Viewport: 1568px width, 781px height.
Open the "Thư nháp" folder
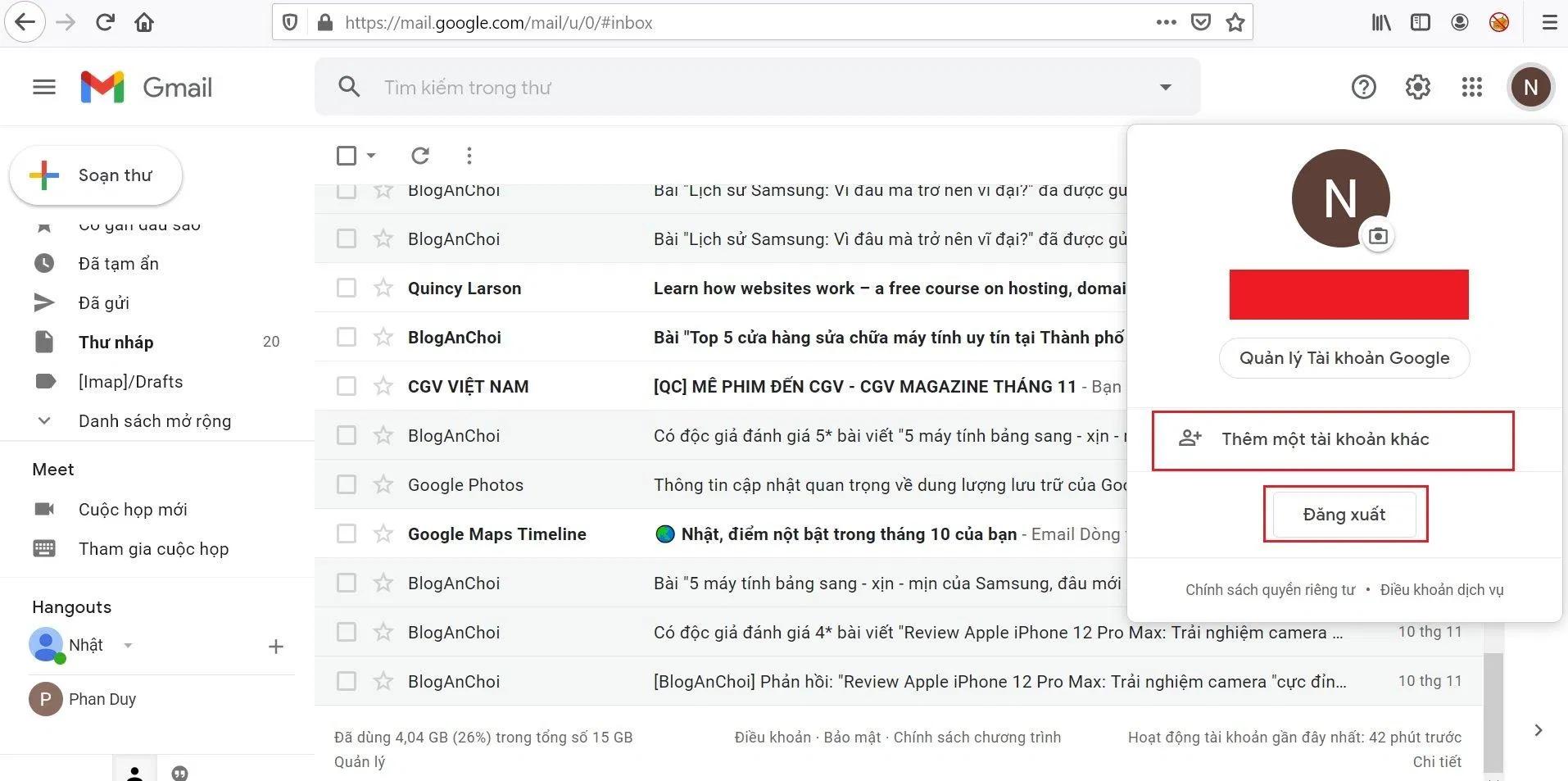tap(115, 342)
